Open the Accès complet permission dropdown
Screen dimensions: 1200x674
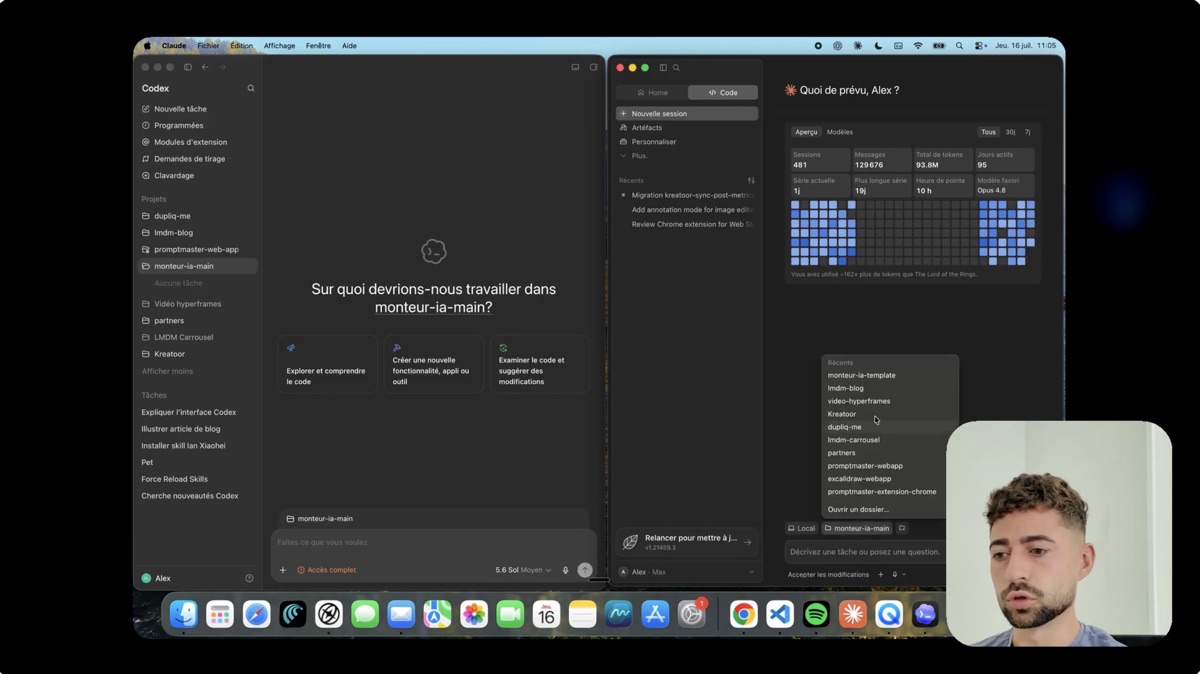point(327,570)
